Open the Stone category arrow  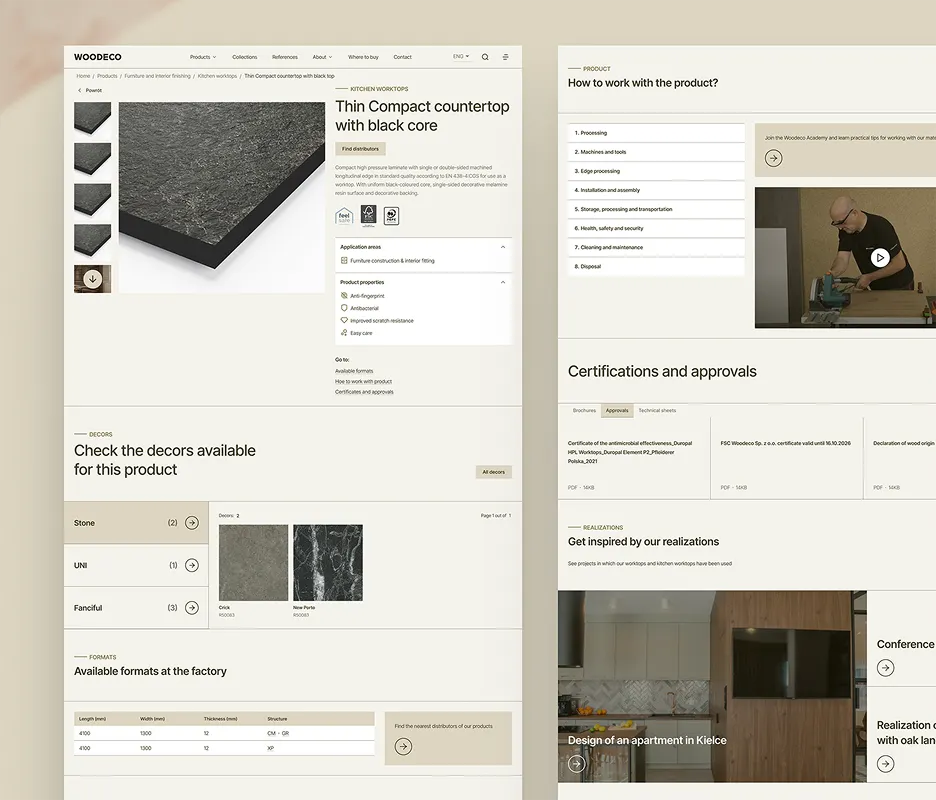(x=192, y=523)
